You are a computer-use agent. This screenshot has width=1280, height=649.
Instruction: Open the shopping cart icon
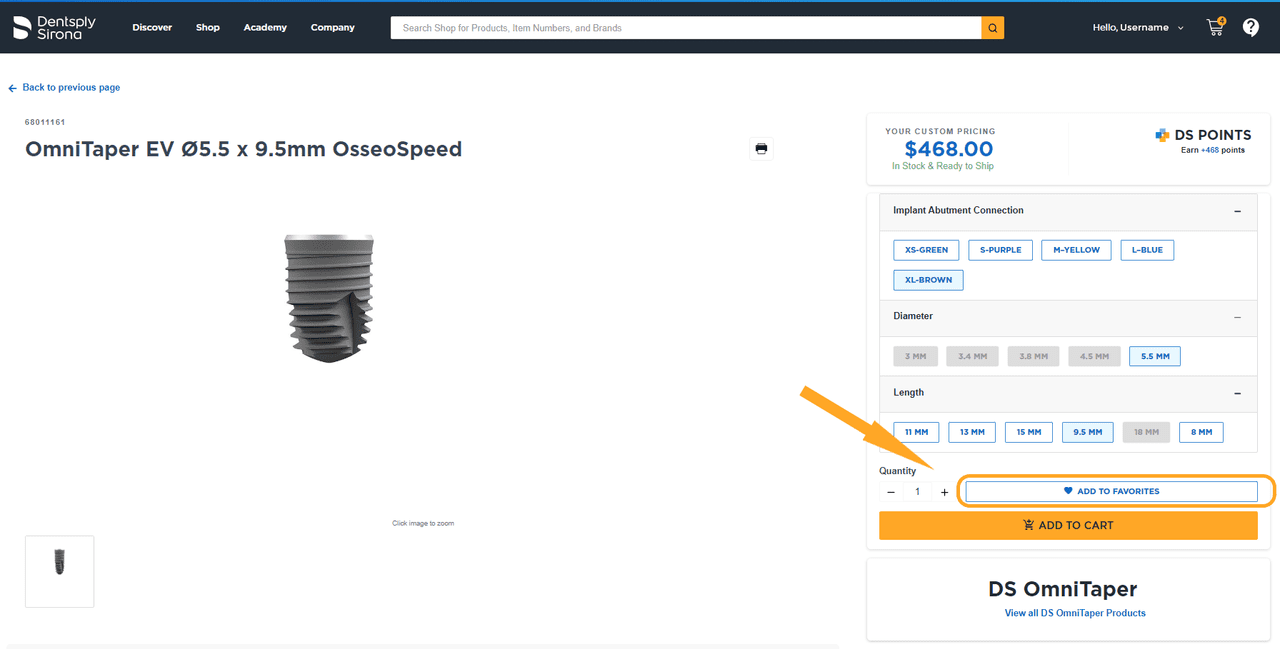pyautogui.click(x=1216, y=27)
